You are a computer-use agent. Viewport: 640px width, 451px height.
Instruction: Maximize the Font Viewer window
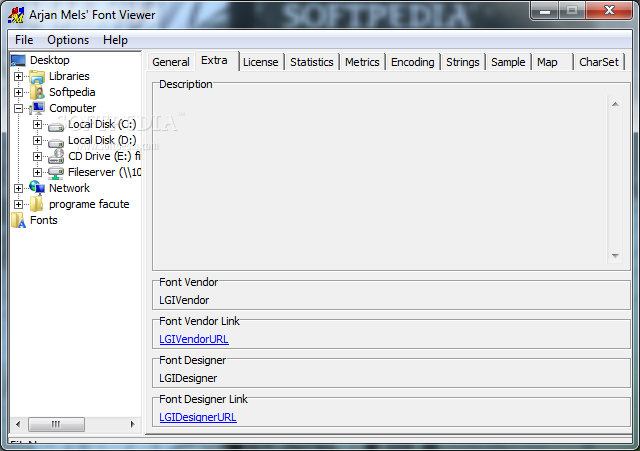click(x=571, y=10)
